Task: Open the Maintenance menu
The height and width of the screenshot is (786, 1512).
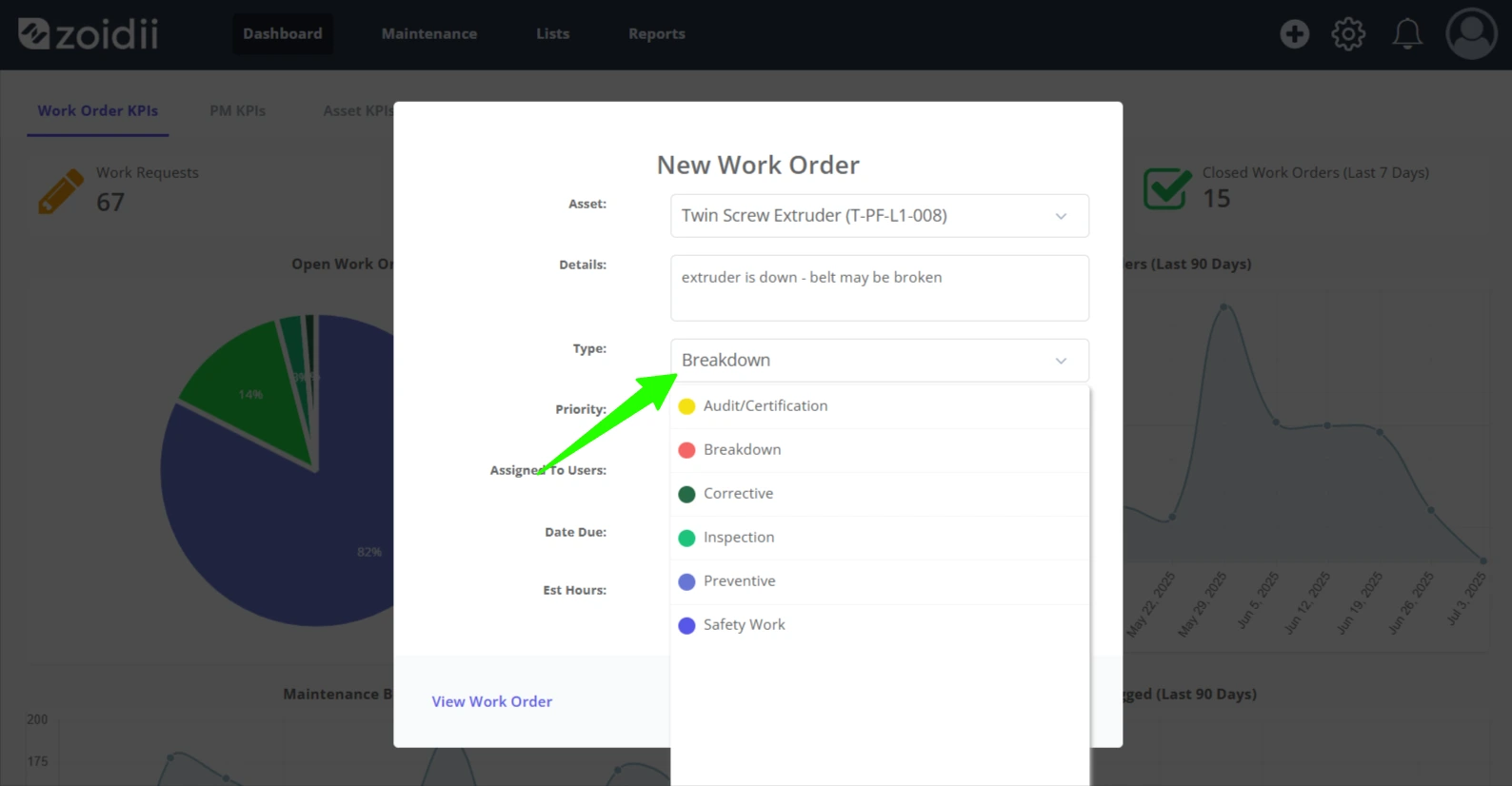Action: [x=429, y=34]
